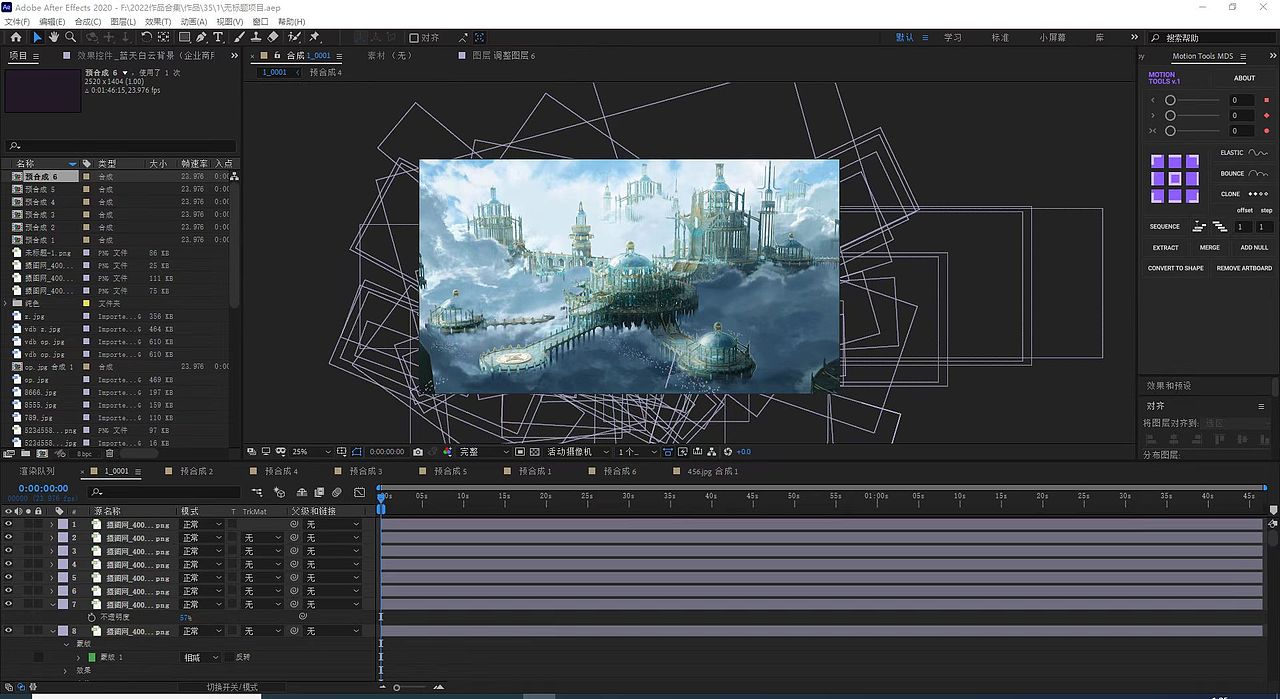Select the Zoom magnifier tool
This screenshot has height=699, width=1280.
(x=71, y=37)
